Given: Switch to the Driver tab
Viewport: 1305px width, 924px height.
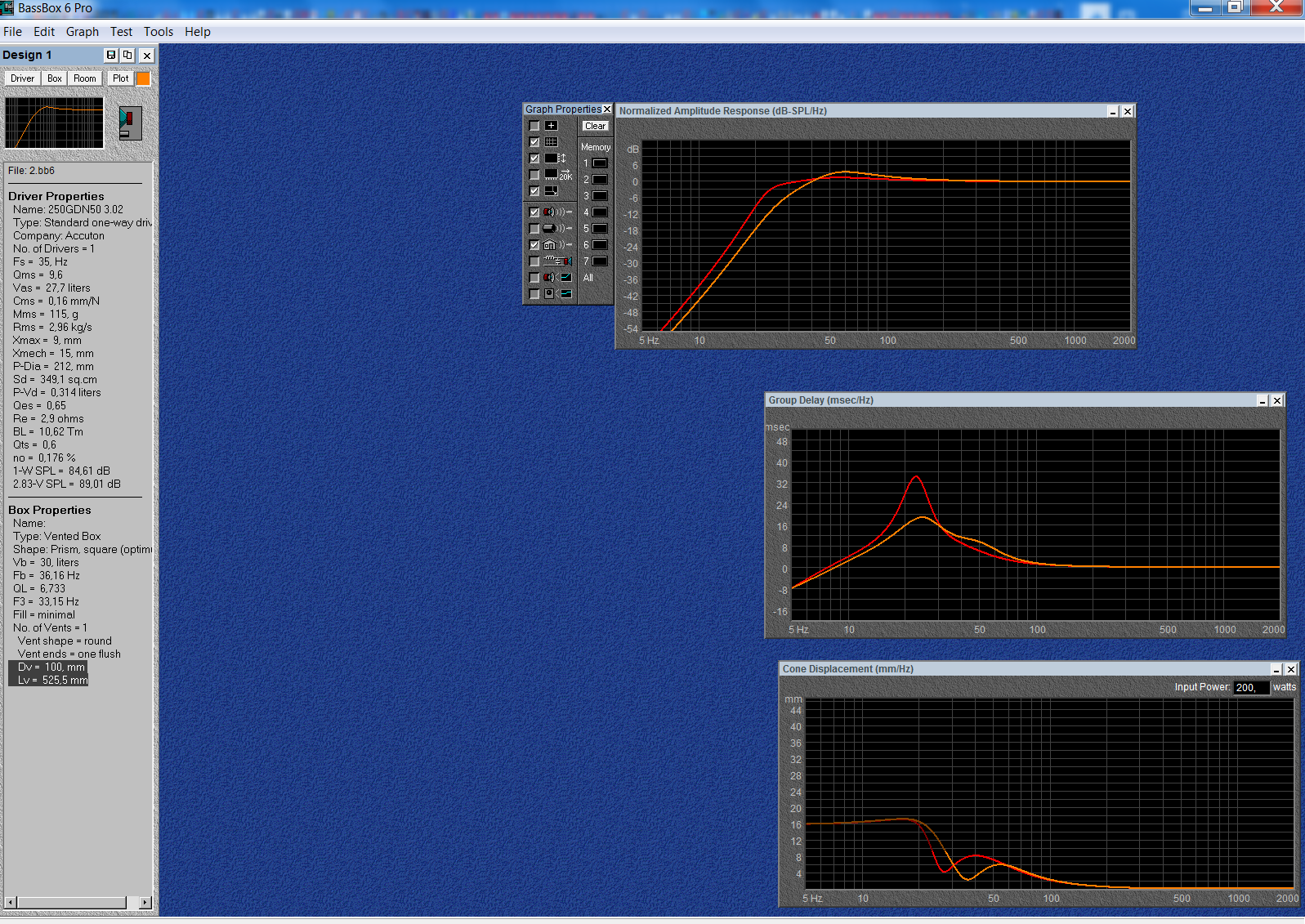Looking at the screenshot, I should tap(23, 78).
